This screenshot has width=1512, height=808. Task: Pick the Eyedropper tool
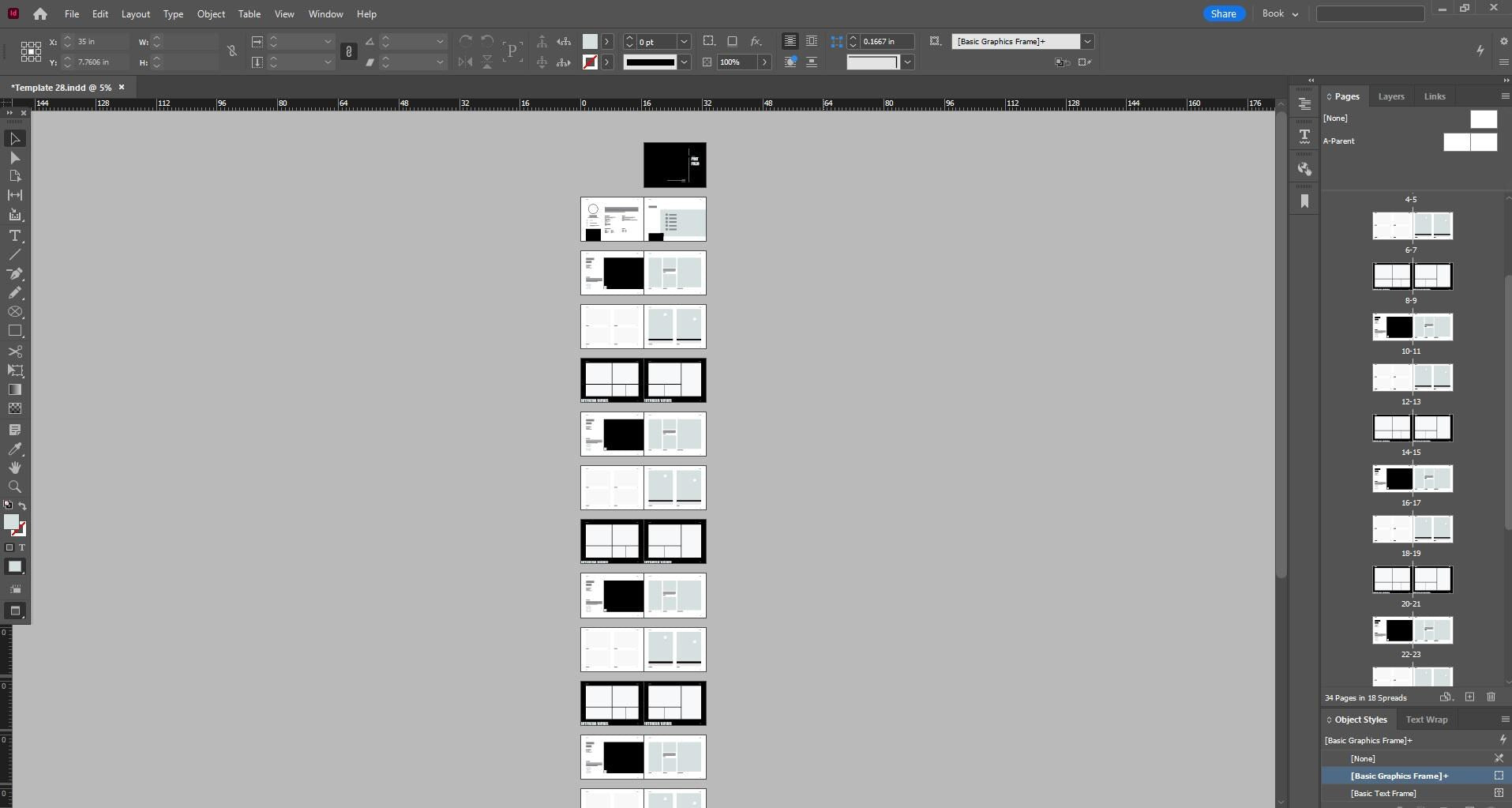[x=15, y=449]
